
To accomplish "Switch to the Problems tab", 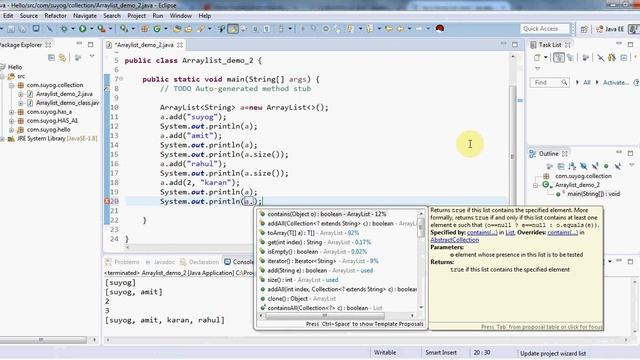I will pos(122,262).
